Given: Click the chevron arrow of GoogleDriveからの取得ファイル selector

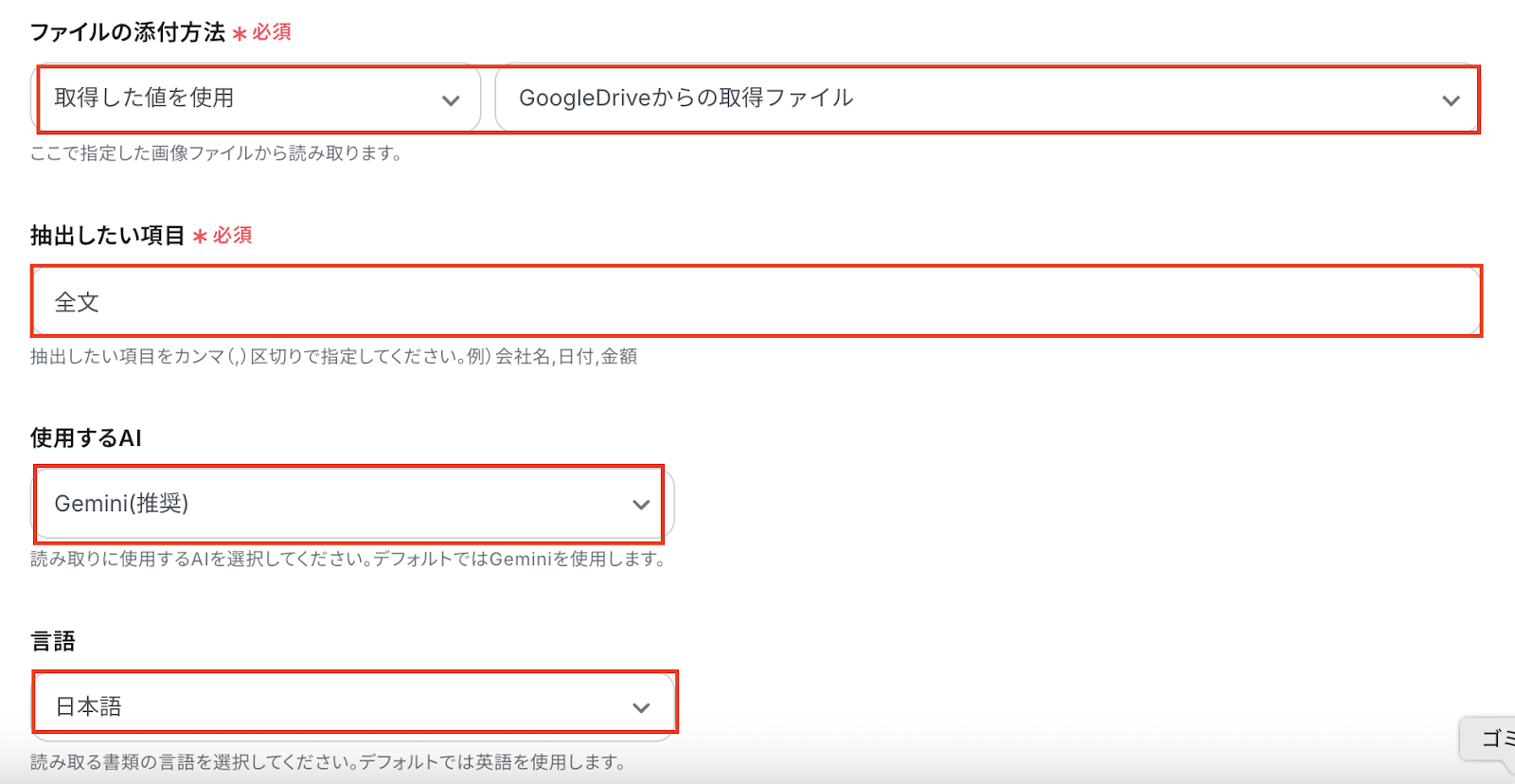Looking at the screenshot, I should (1451, 100).
